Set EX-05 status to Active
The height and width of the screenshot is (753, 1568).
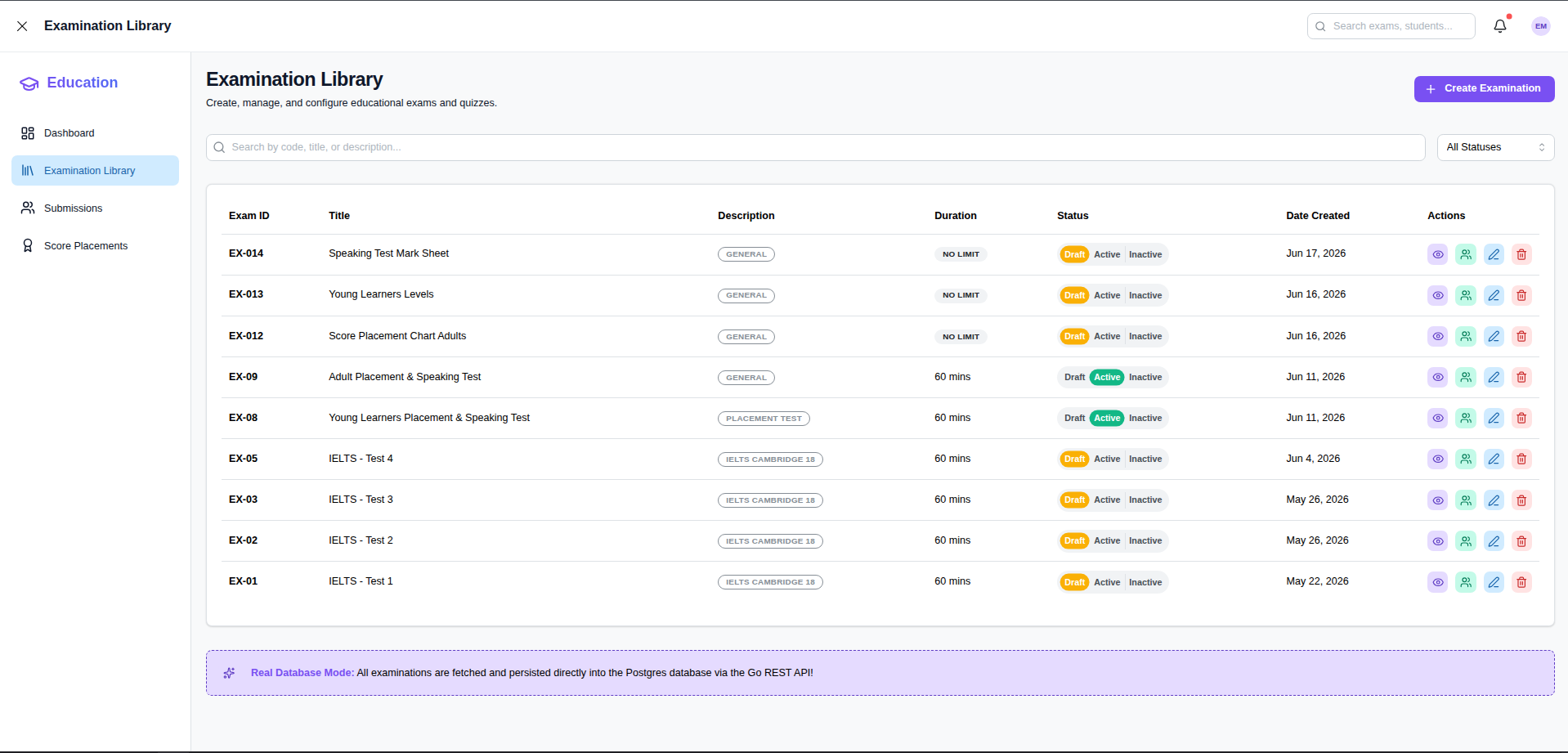1107,459
